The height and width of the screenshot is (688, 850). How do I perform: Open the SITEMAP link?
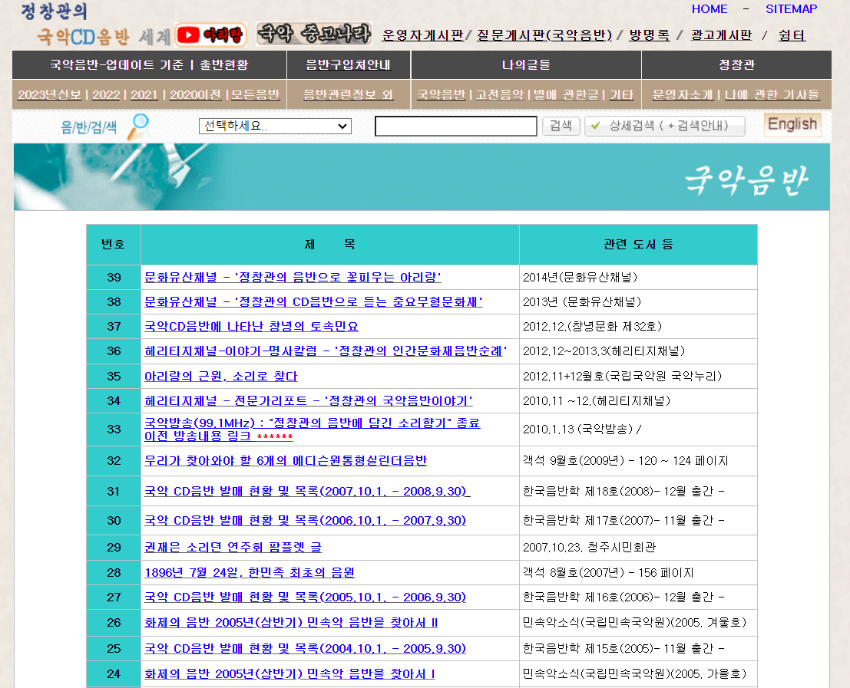pyautogui.click(x=791, y=9)
